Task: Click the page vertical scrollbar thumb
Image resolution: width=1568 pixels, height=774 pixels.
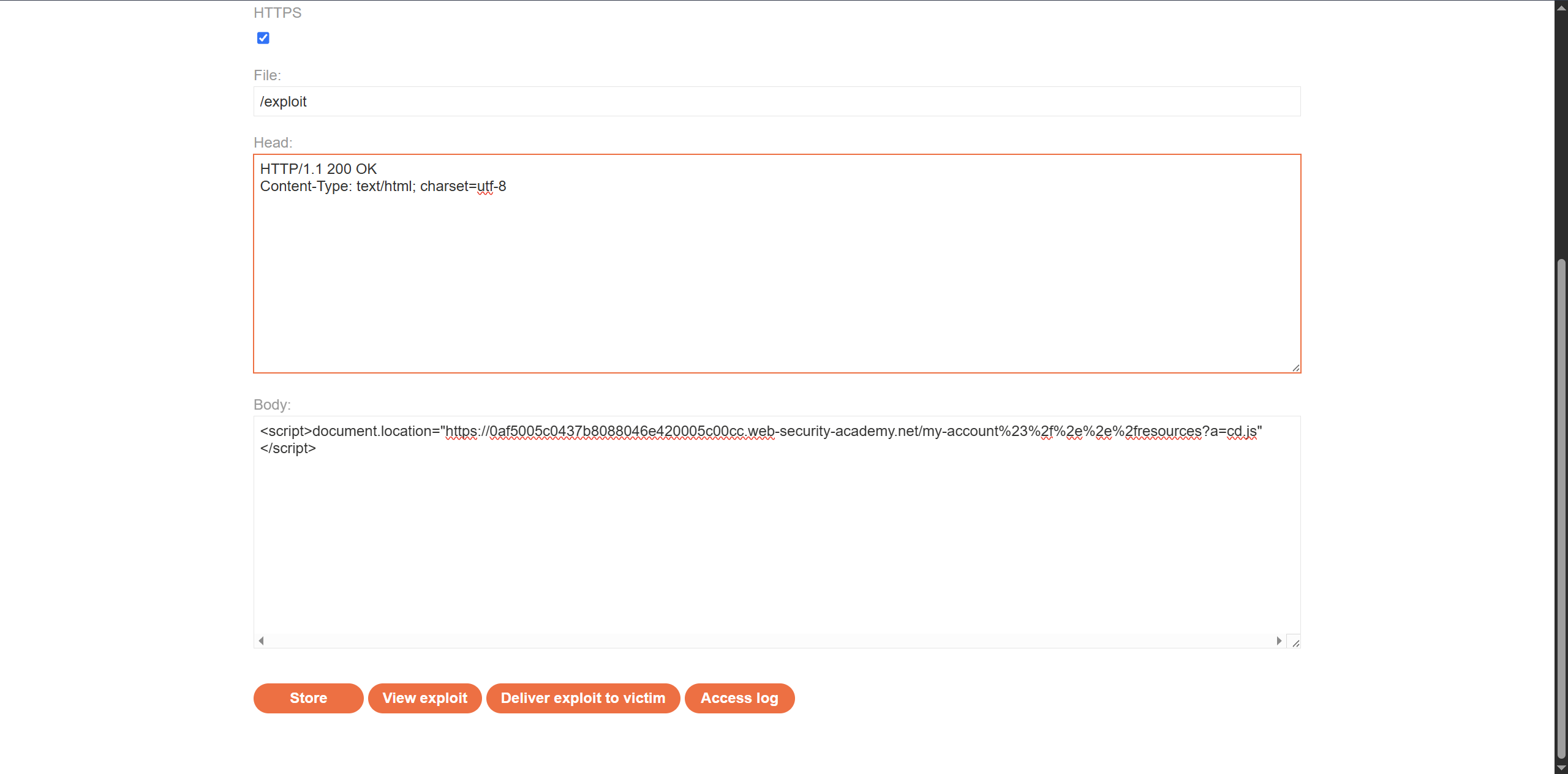Action: click(1561, 508)
